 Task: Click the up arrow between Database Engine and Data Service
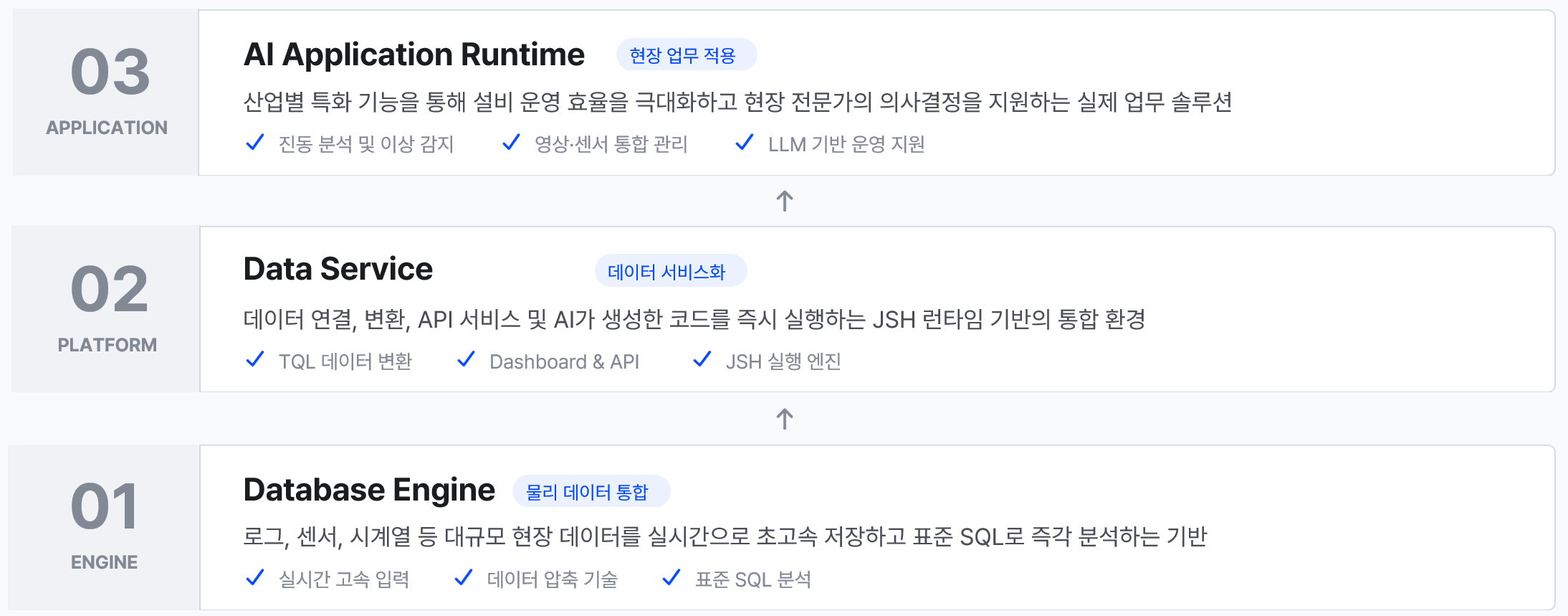pos(785,419)
